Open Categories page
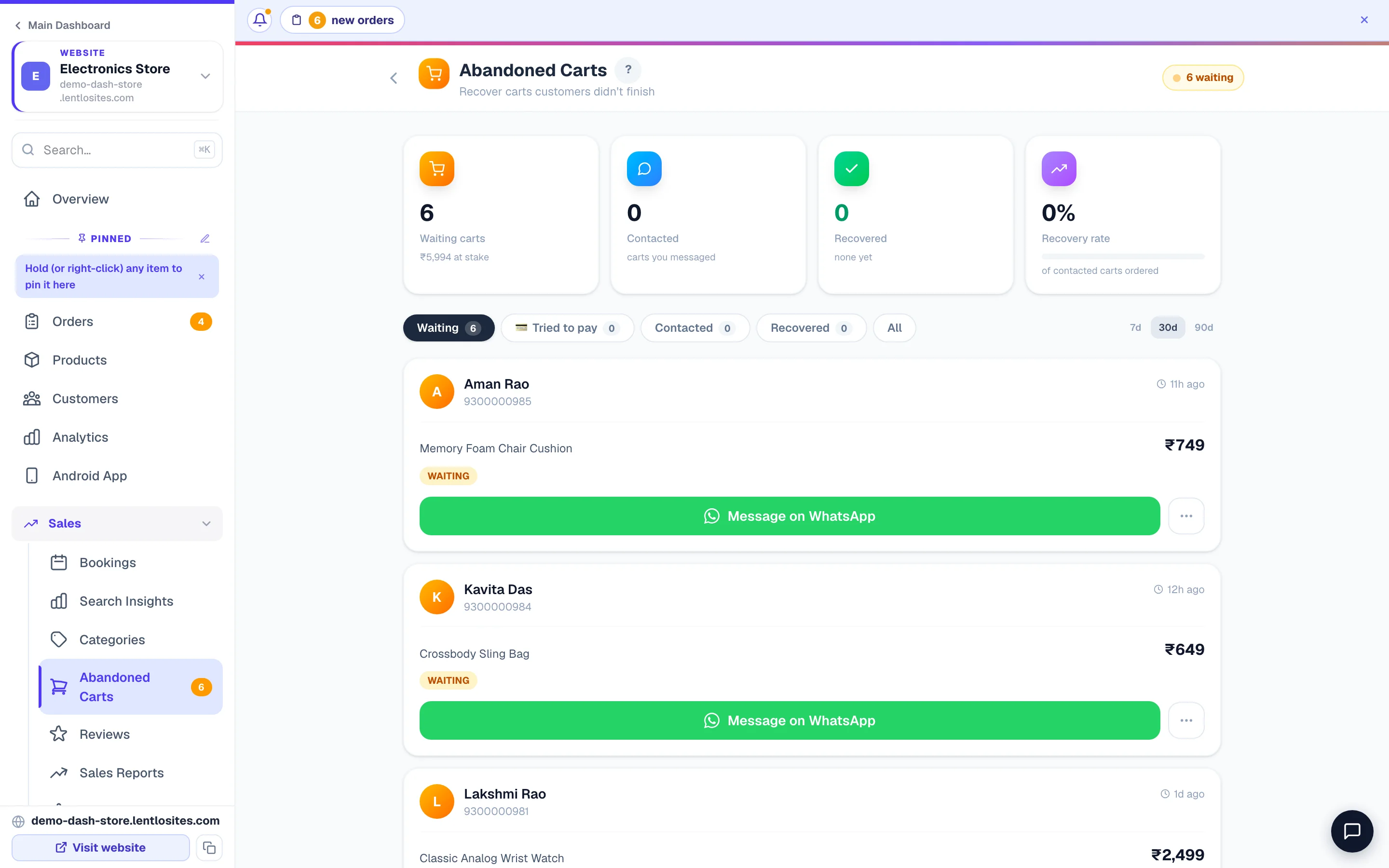The image size is (1389, 868). [131, 639]
